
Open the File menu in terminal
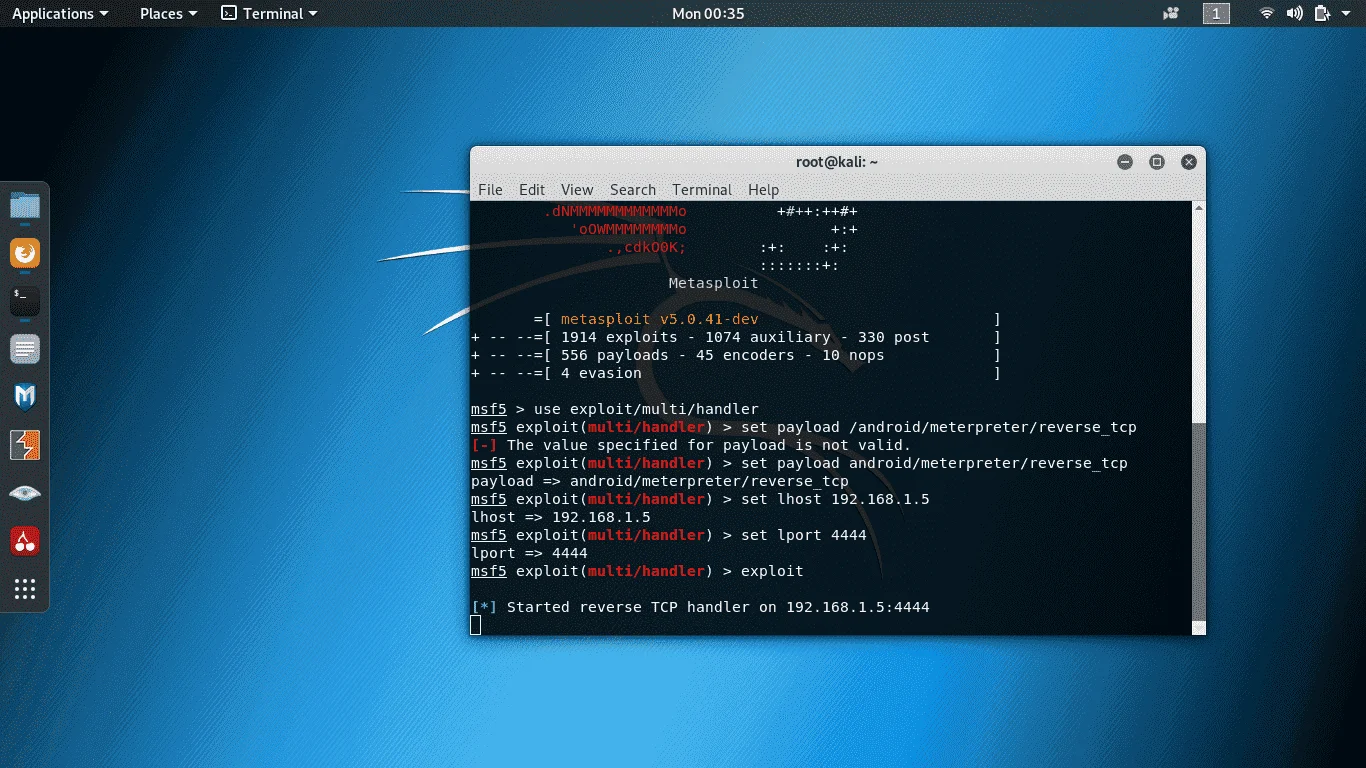(490, 190)
